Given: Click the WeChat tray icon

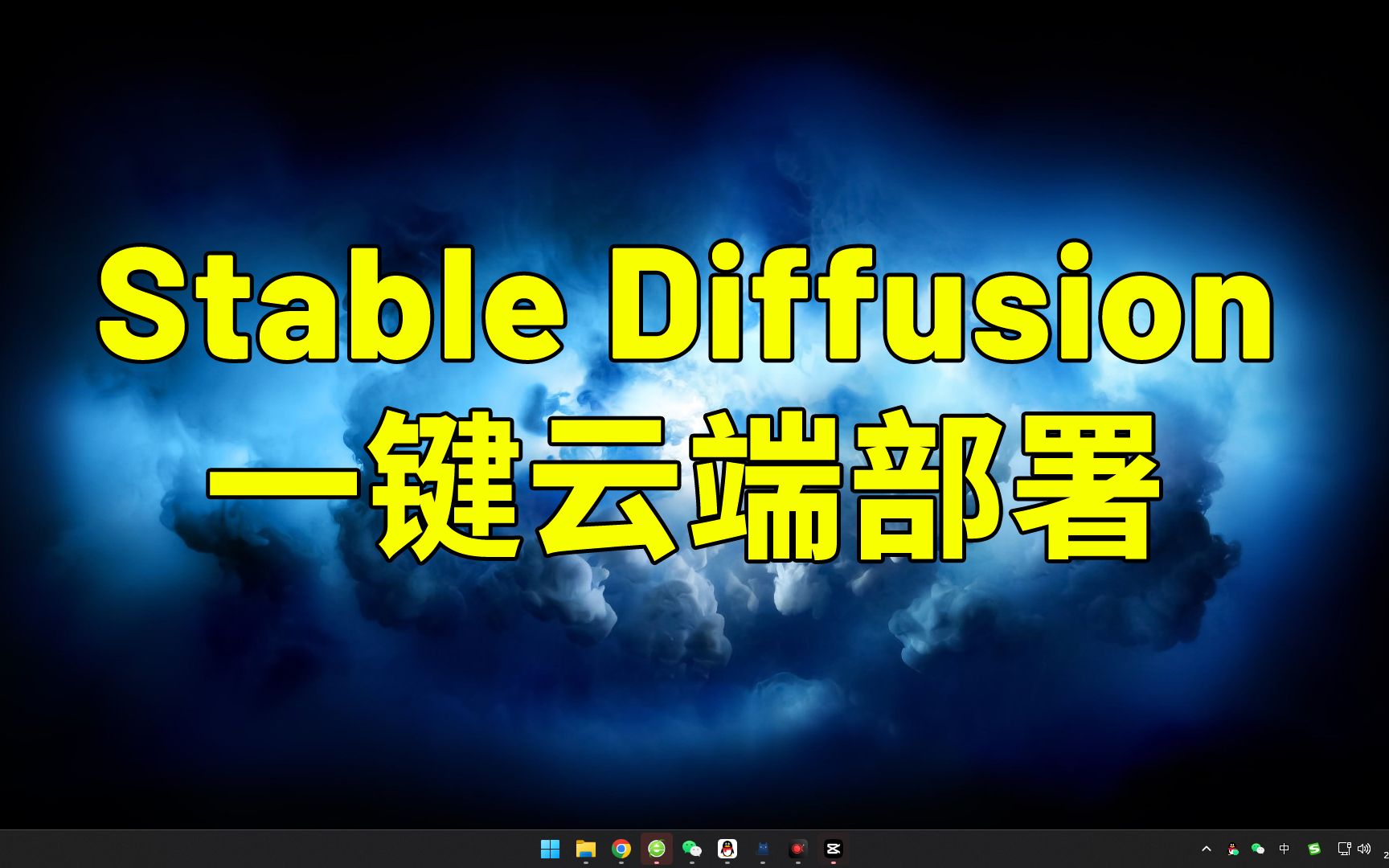Looking at the screenshot, I should click(x=1259, y=849).
